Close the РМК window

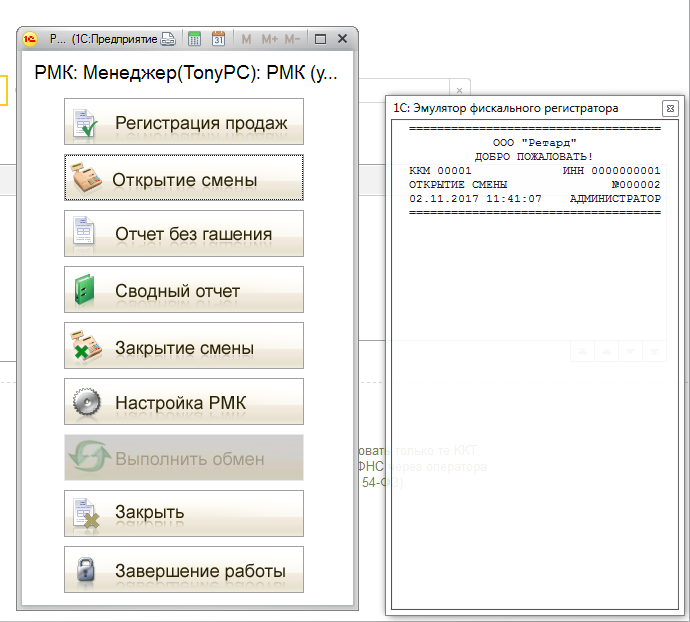pos(342,39)
